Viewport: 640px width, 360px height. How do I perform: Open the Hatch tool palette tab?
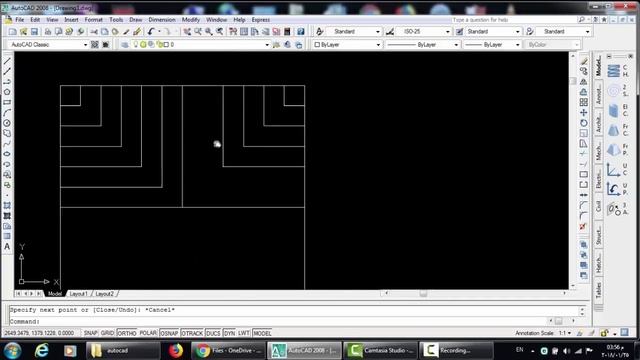tap(598, 262)
